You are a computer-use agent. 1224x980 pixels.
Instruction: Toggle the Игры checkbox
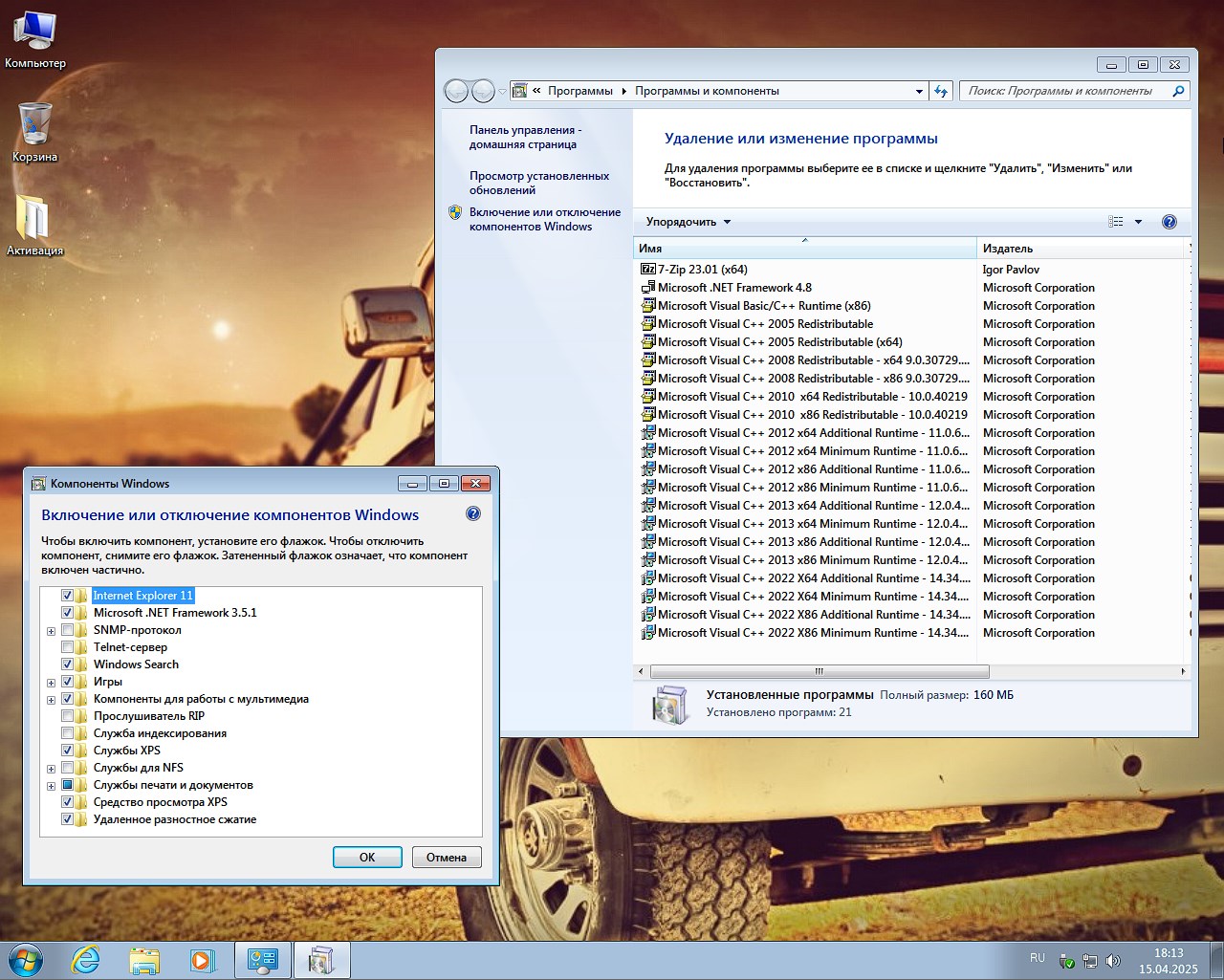pos(67,682)
